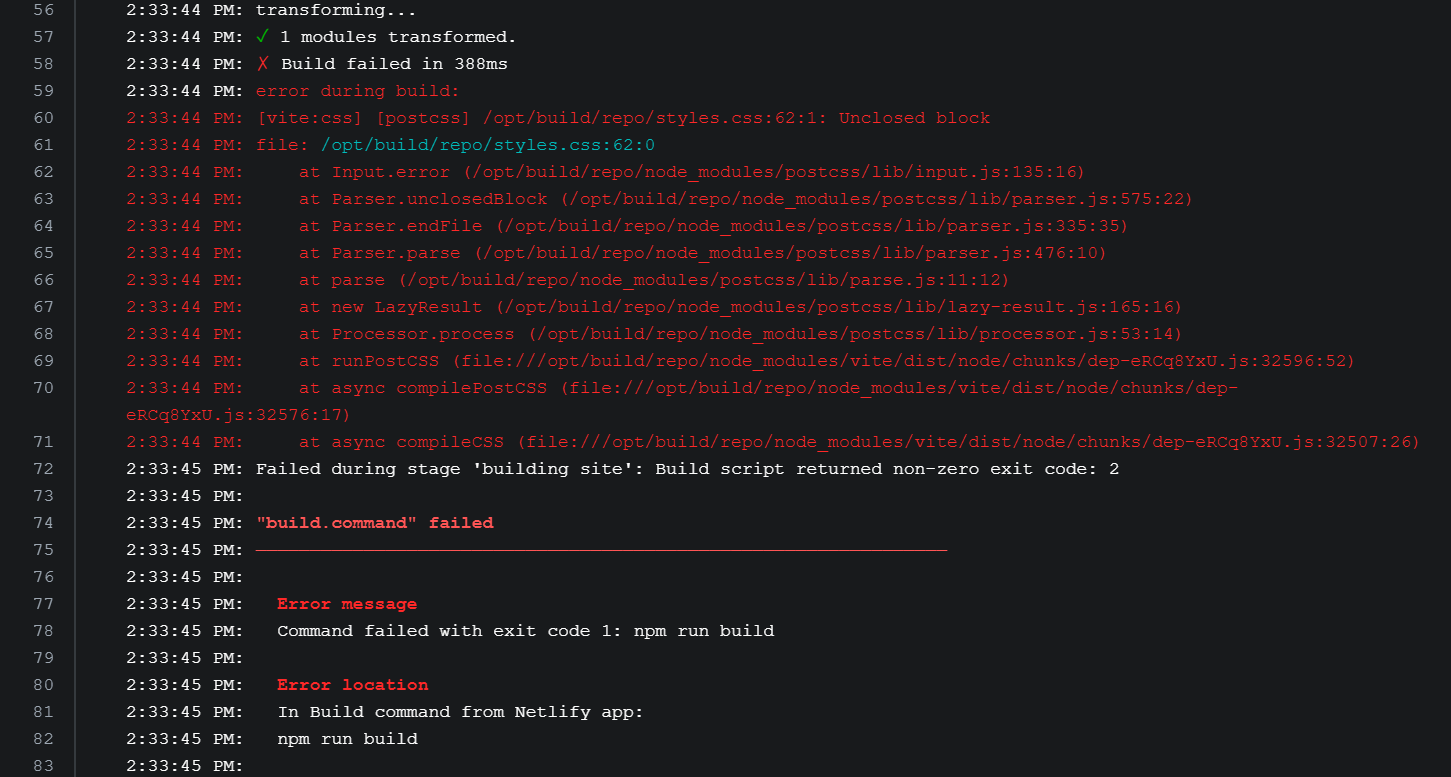The height and width of the screenshot is (777, 1451).
Task: Click the green checkmark on line 57
Action: [x=263, y=37]
